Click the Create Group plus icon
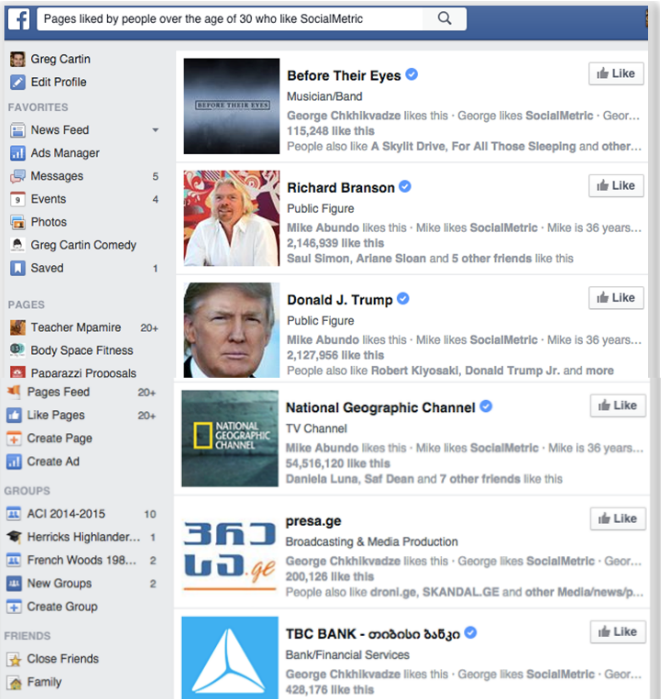Viewport: 661px width, 700px height. pyautogui.click(x=14, y=607)
